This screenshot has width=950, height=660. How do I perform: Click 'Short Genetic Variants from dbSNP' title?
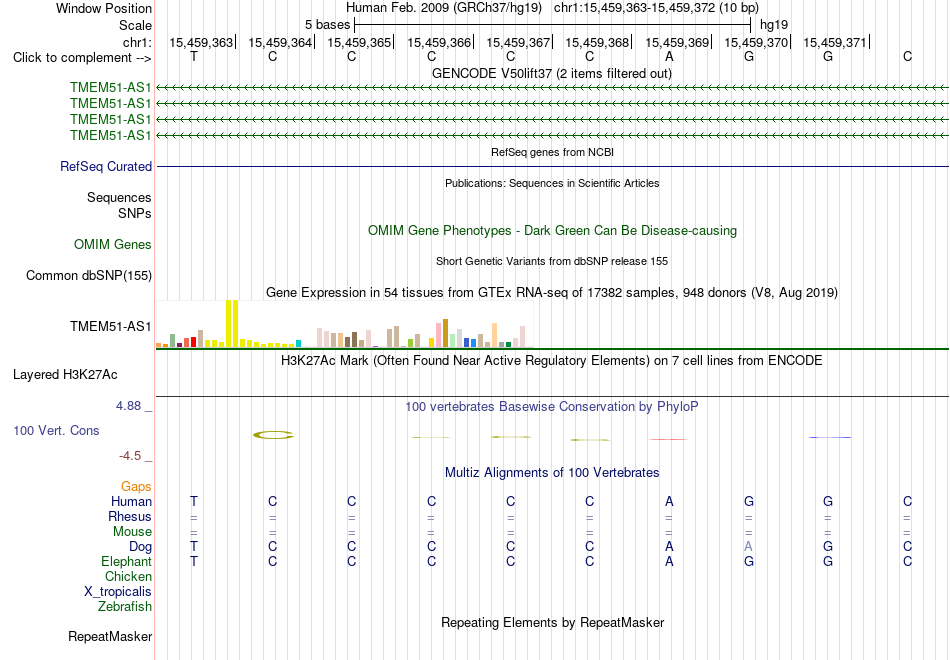(552, 261)
